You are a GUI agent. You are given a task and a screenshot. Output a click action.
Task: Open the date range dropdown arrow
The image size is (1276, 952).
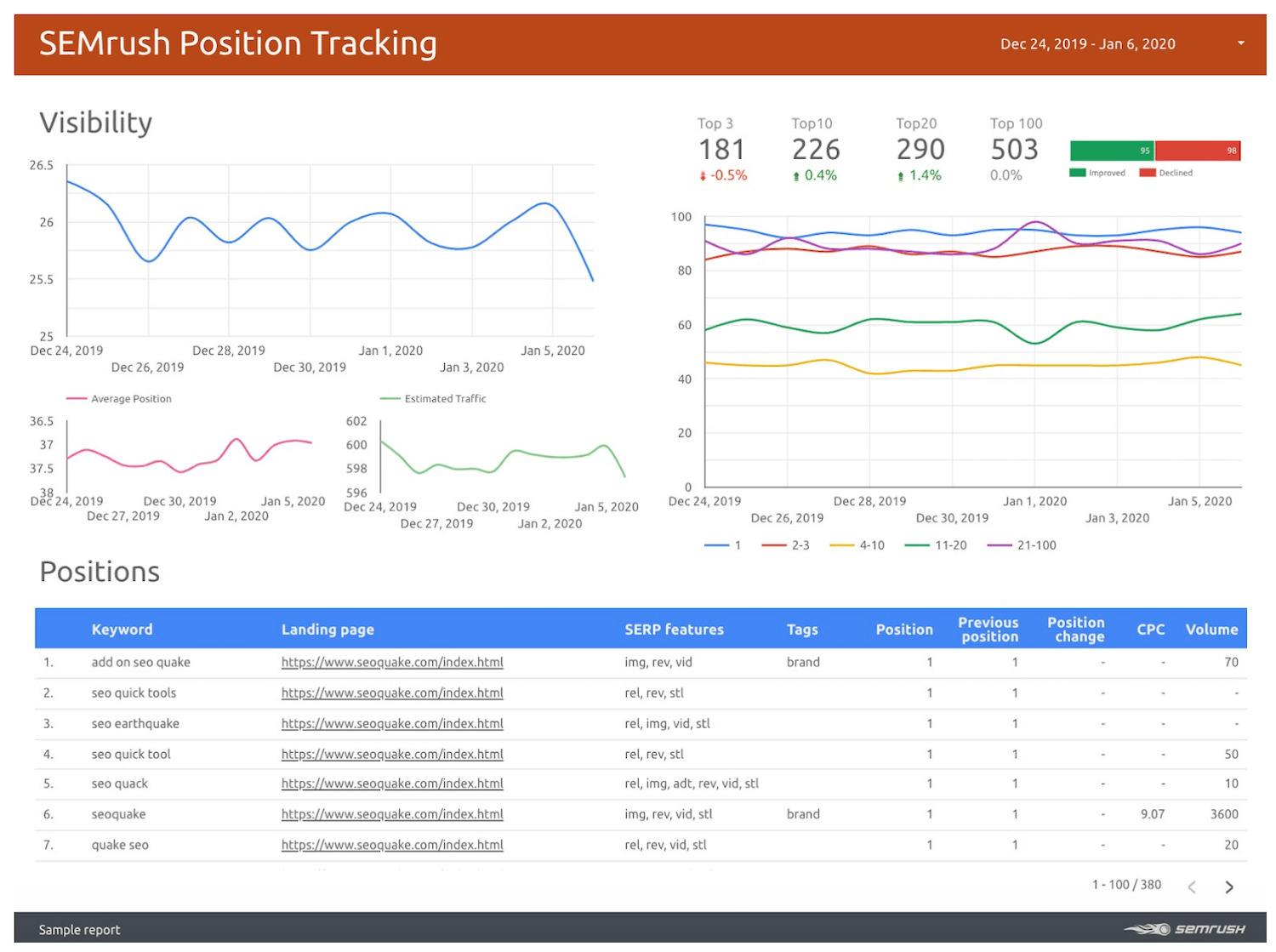(x=1240, y=43)
